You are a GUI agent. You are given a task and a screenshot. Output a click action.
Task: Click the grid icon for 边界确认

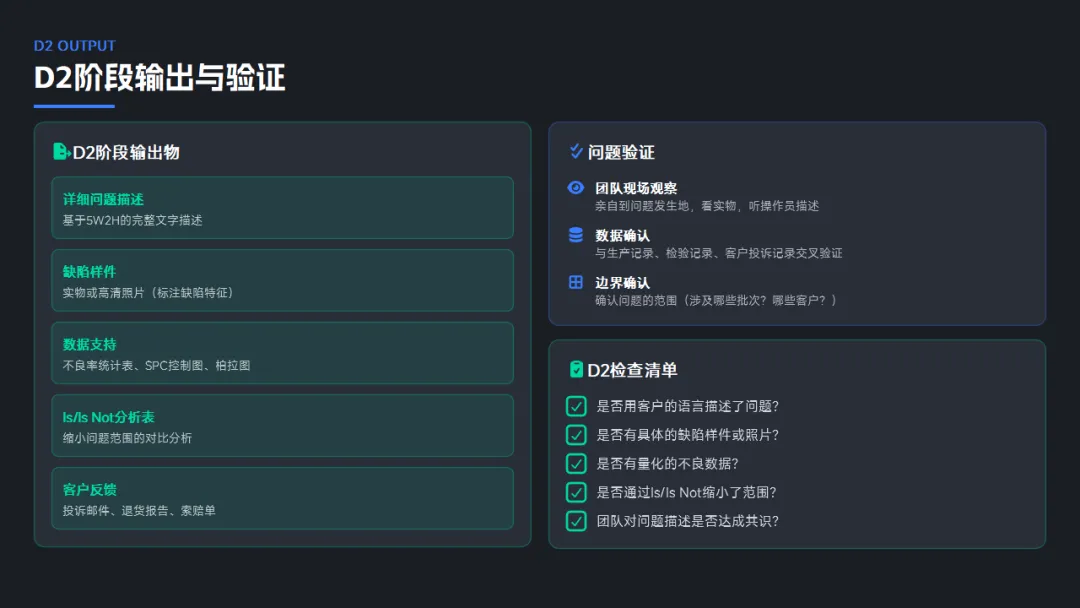pos(575,282)
